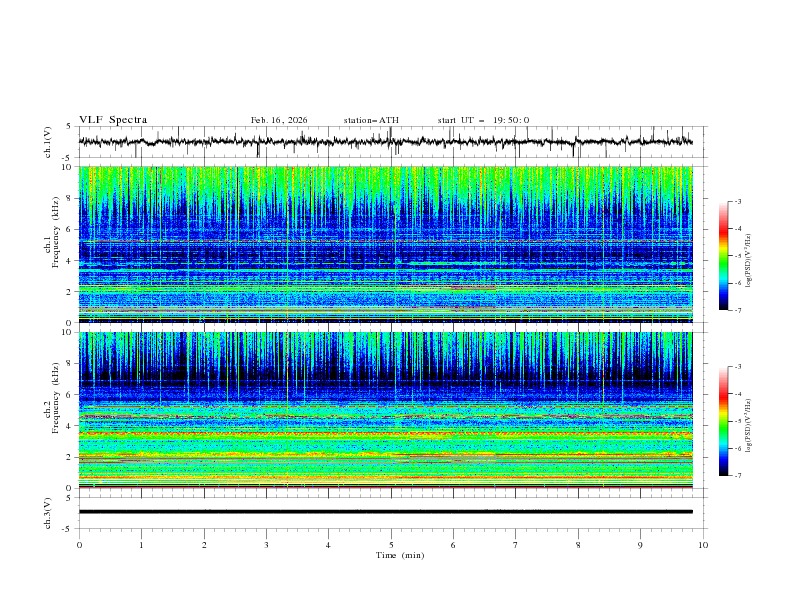
Task: Click the "2" frequency tick of ch.2 spectrogram
Action: 71,457
